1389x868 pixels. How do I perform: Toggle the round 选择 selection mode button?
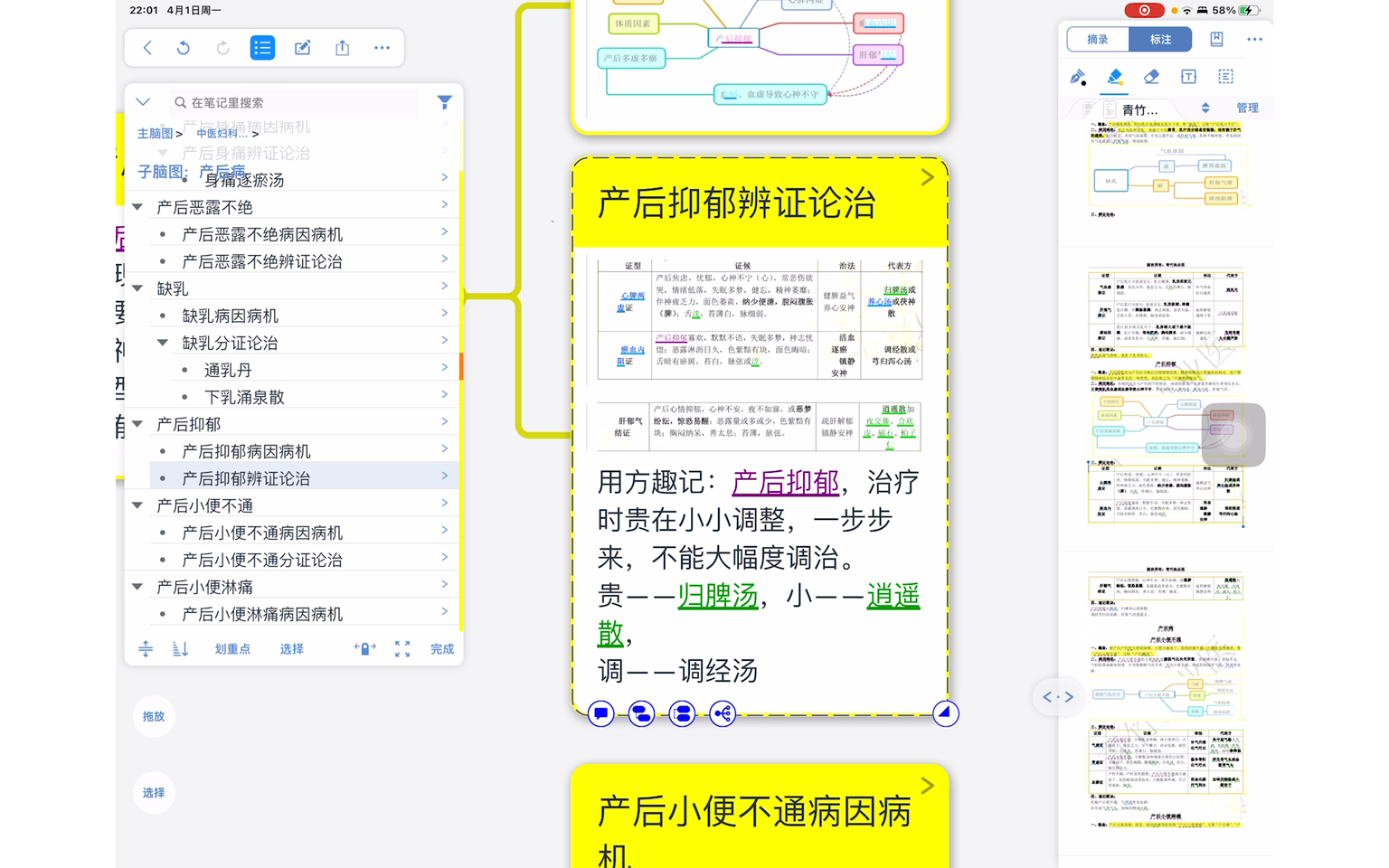(154, 792)
